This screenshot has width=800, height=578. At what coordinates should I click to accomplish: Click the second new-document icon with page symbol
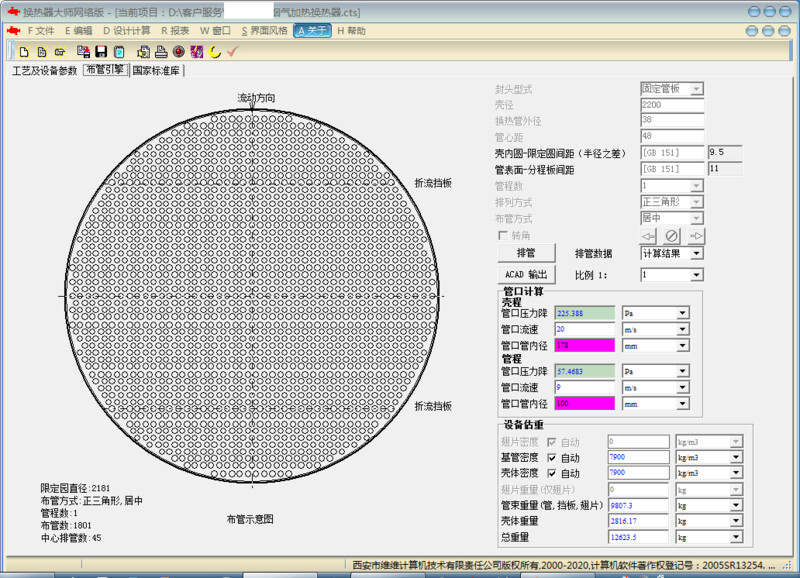click(x=42, y=52)
